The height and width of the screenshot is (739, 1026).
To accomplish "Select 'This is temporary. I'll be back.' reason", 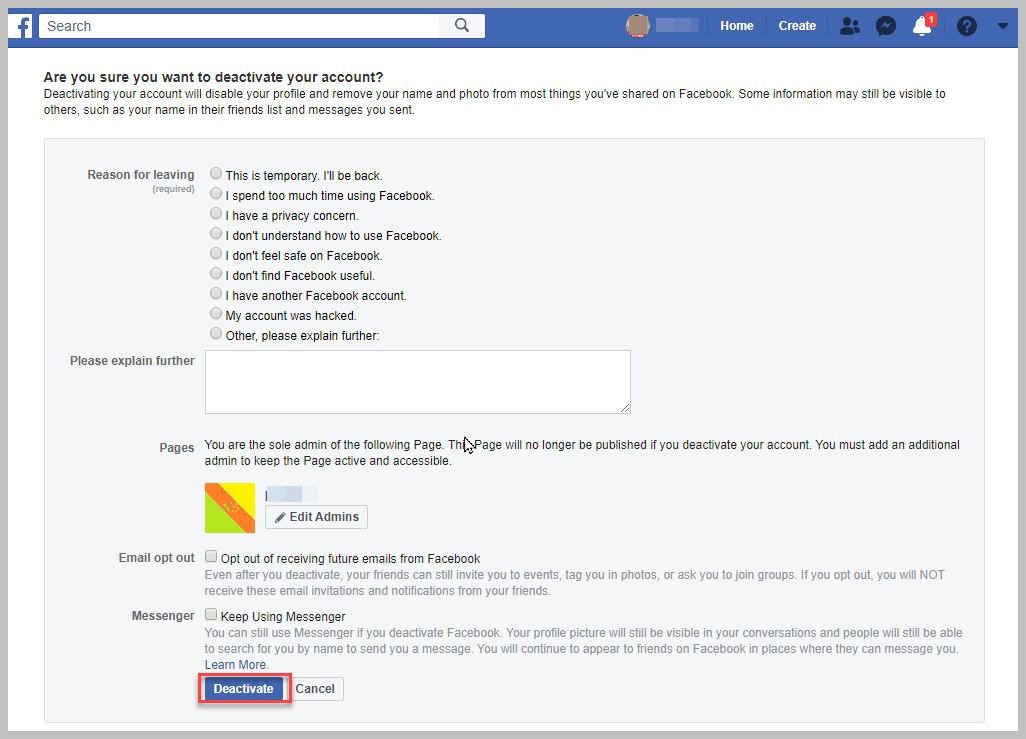I will point(215,173).
